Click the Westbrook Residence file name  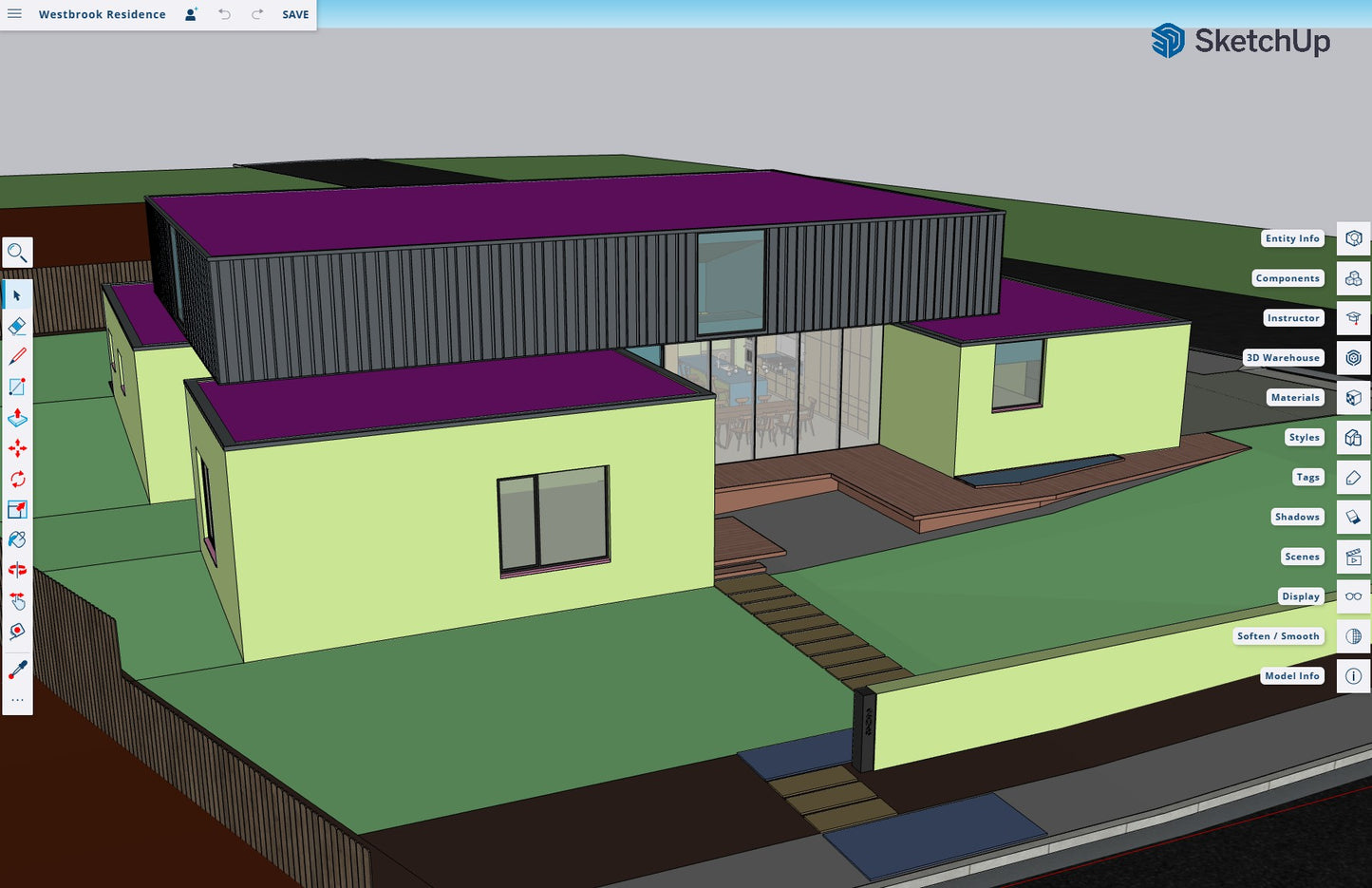tap(103, 14)
